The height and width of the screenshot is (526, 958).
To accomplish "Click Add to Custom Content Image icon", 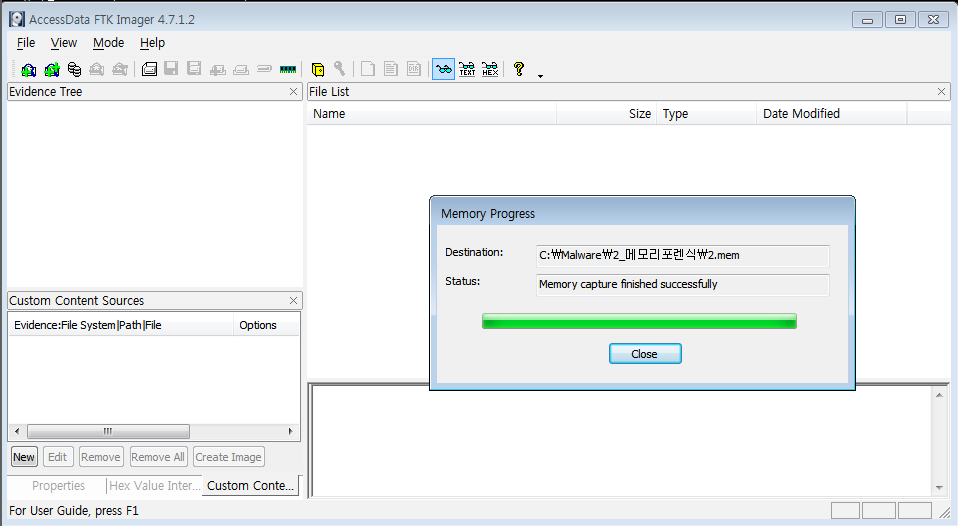I will click(218, 69).
